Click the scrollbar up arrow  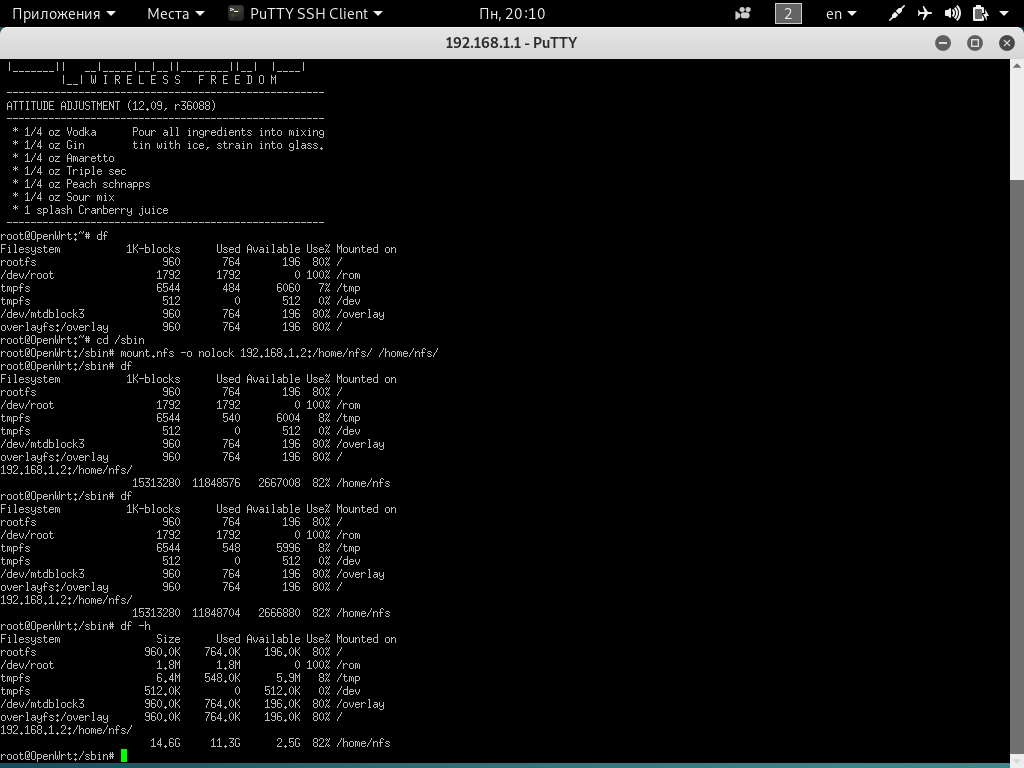pyautogui.click(x=1017, y=65)
